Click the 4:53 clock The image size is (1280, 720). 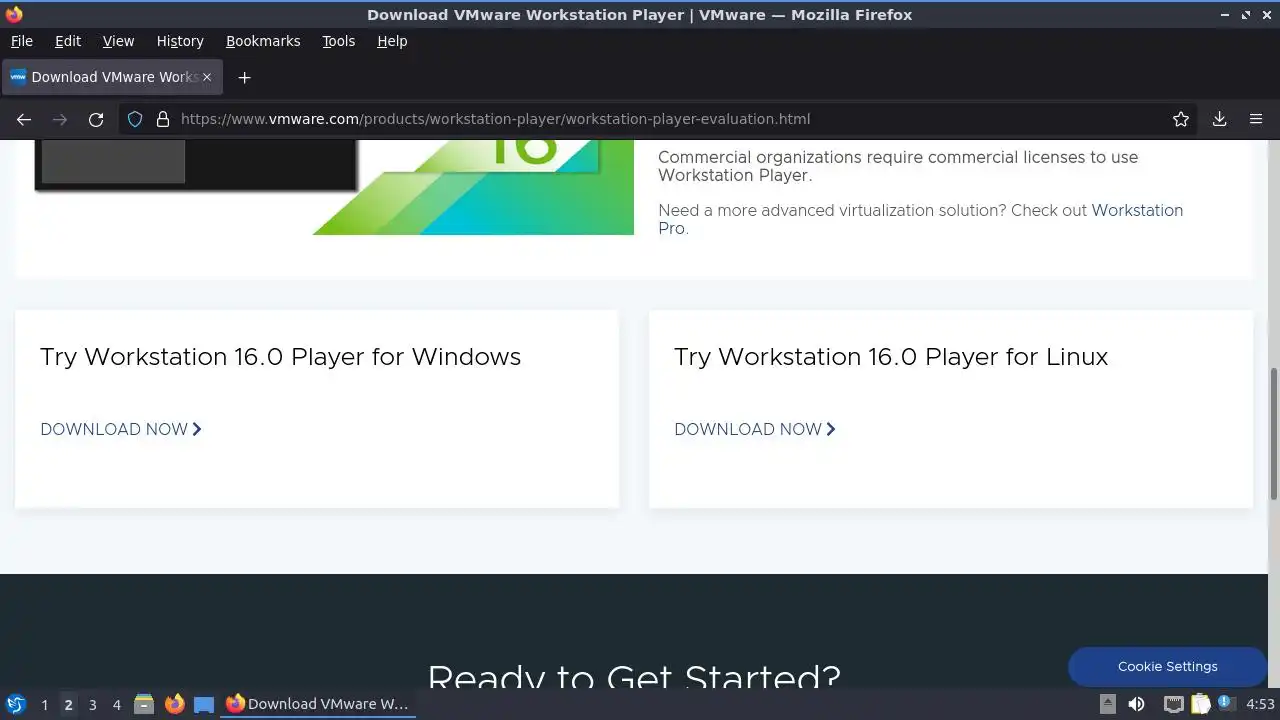(x=1260, y=704)
